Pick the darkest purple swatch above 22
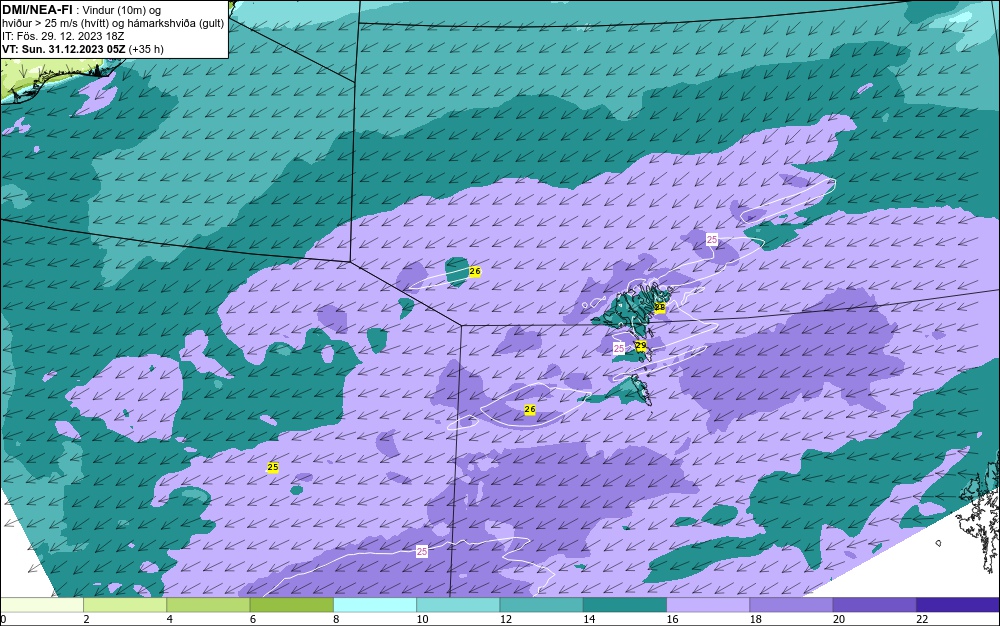The image size is (1000, 626). pos(958,604)
